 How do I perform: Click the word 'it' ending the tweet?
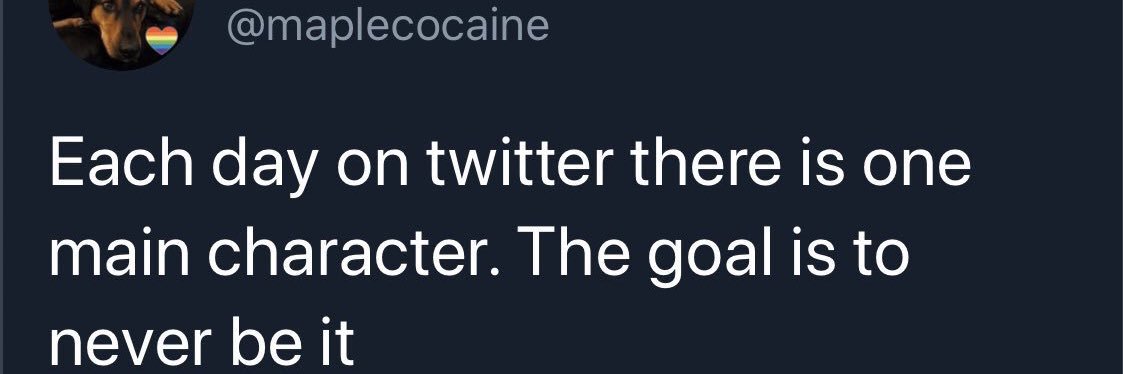[339, 344]
